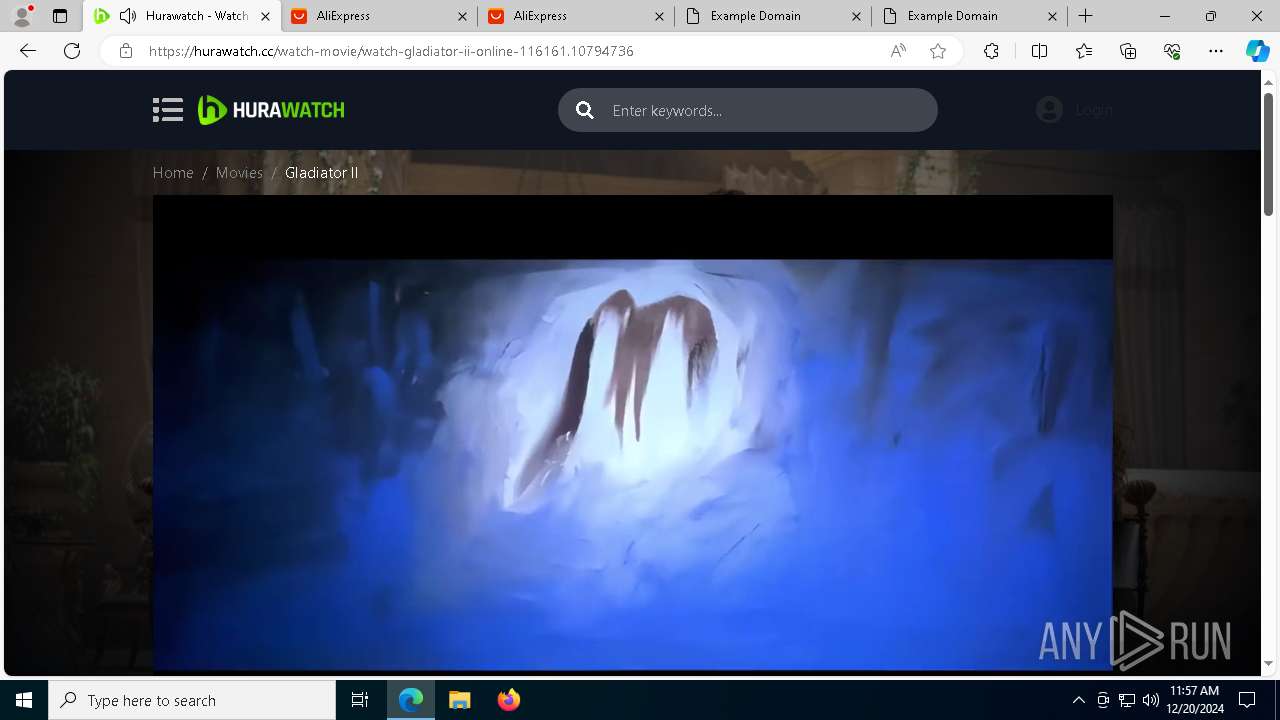1280x720 pixels.
Task: Switch to the Hurawatch tab
Action: click(183, 16)
